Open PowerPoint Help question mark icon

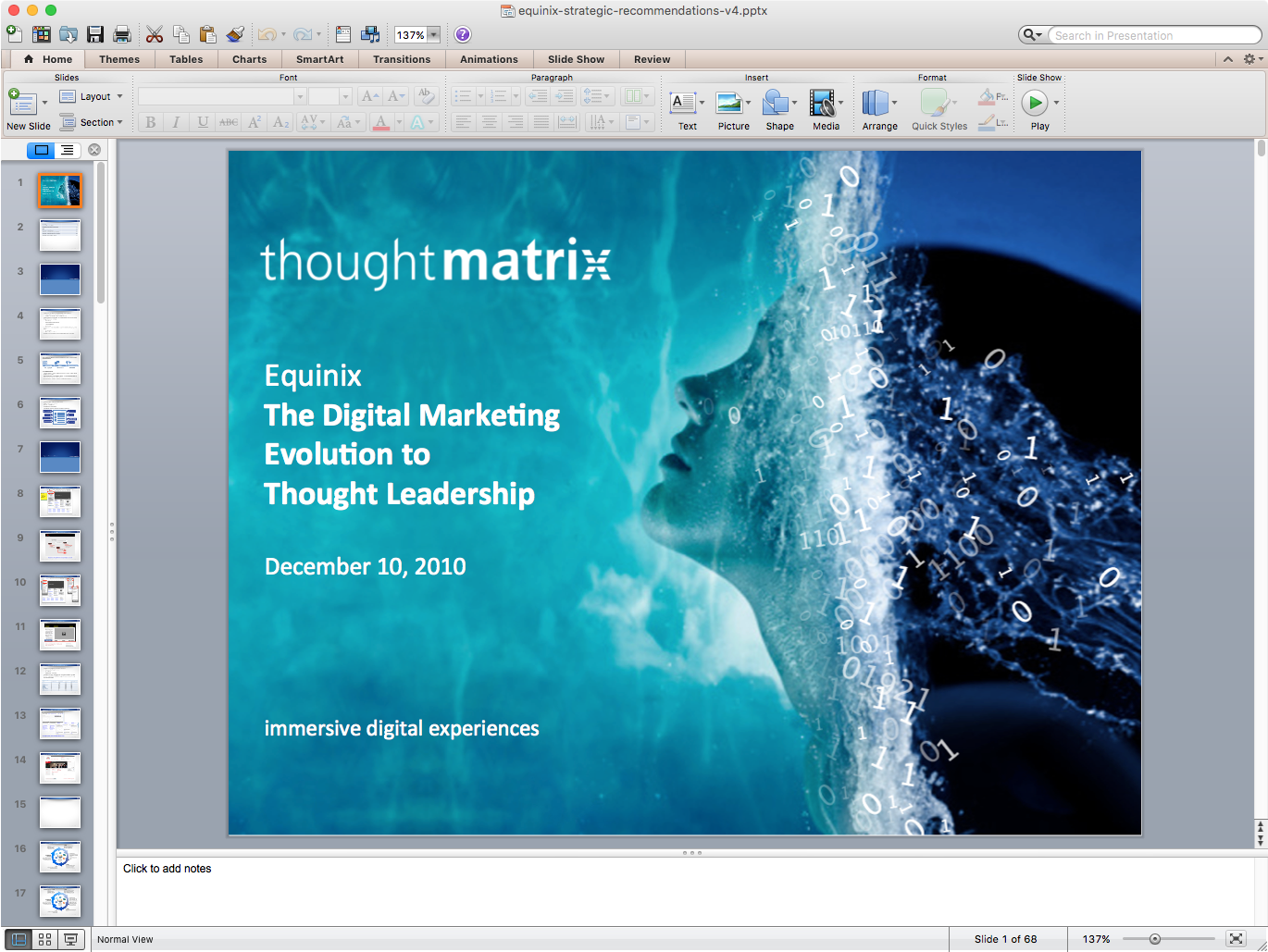(463, 34)
